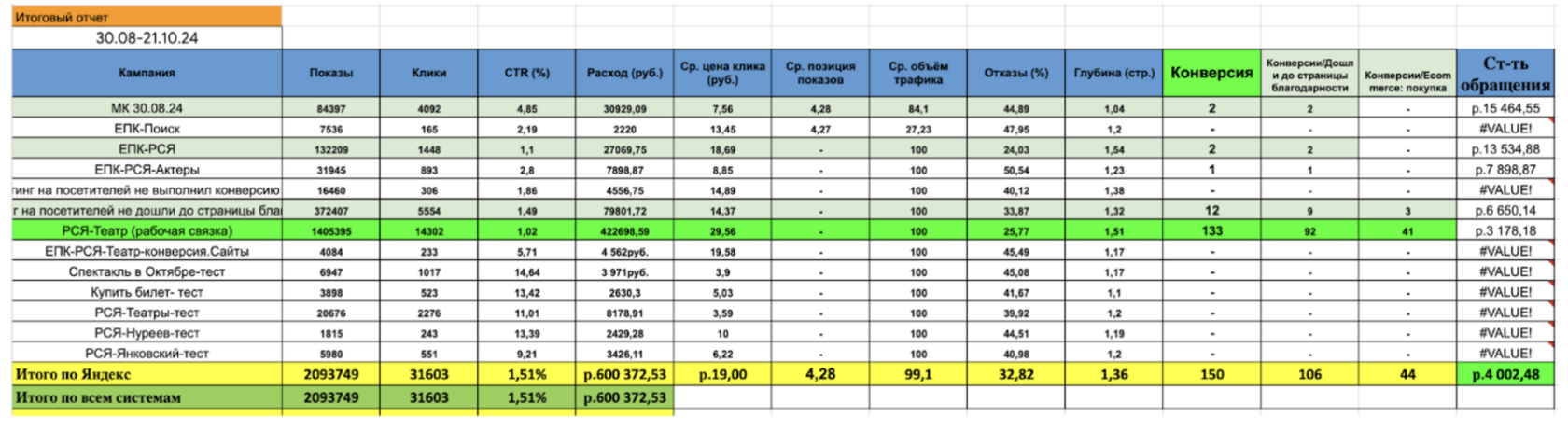Select the 'Ст-ть обращения' header cell
Screen dimensions: 1568x431
tap(1505, 73)
